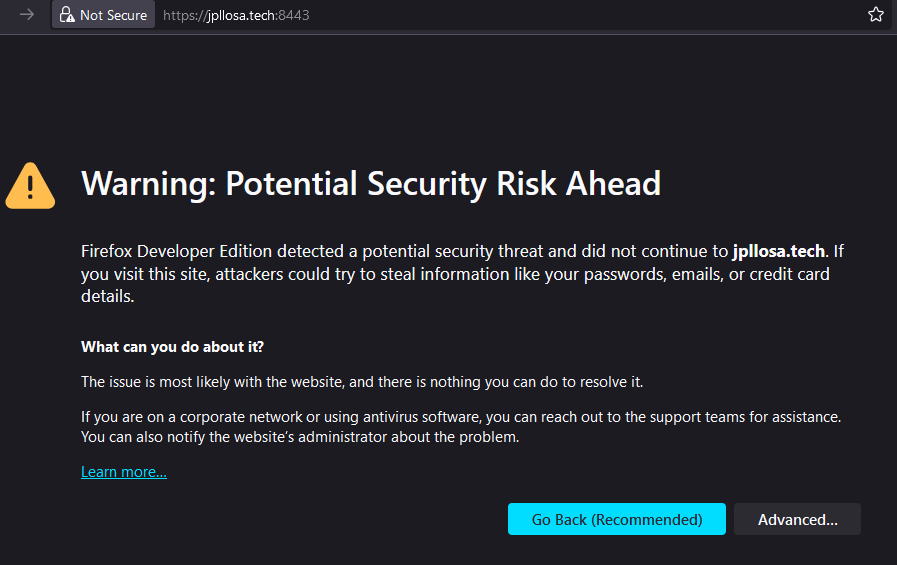Viewport: 897px width, 565px height.
Task: Click the Warning: Potential Security Risk Ahead heading
Action: (x=370, y=184)
